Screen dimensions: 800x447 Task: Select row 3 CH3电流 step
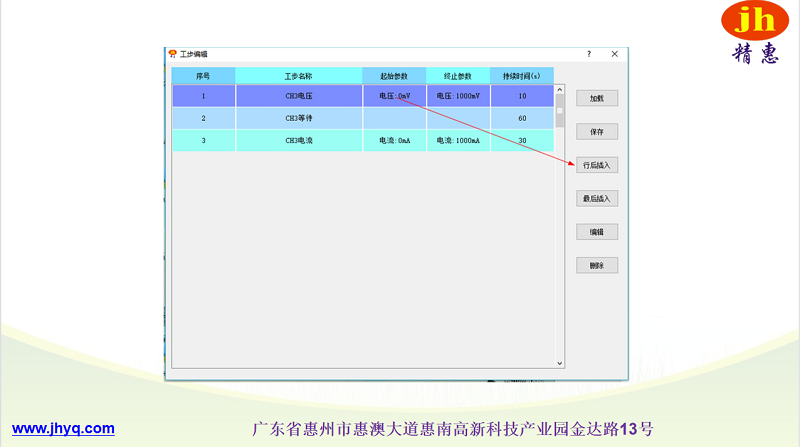[299, 141]
